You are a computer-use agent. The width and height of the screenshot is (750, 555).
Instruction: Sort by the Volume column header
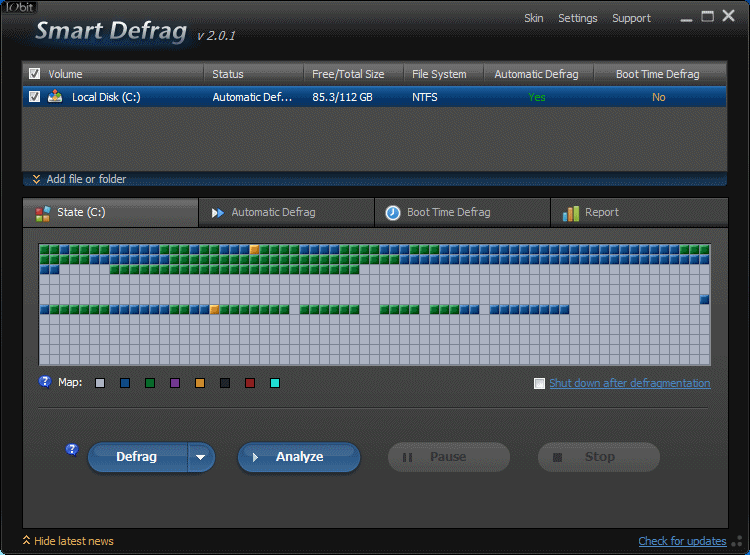[113, 74]
